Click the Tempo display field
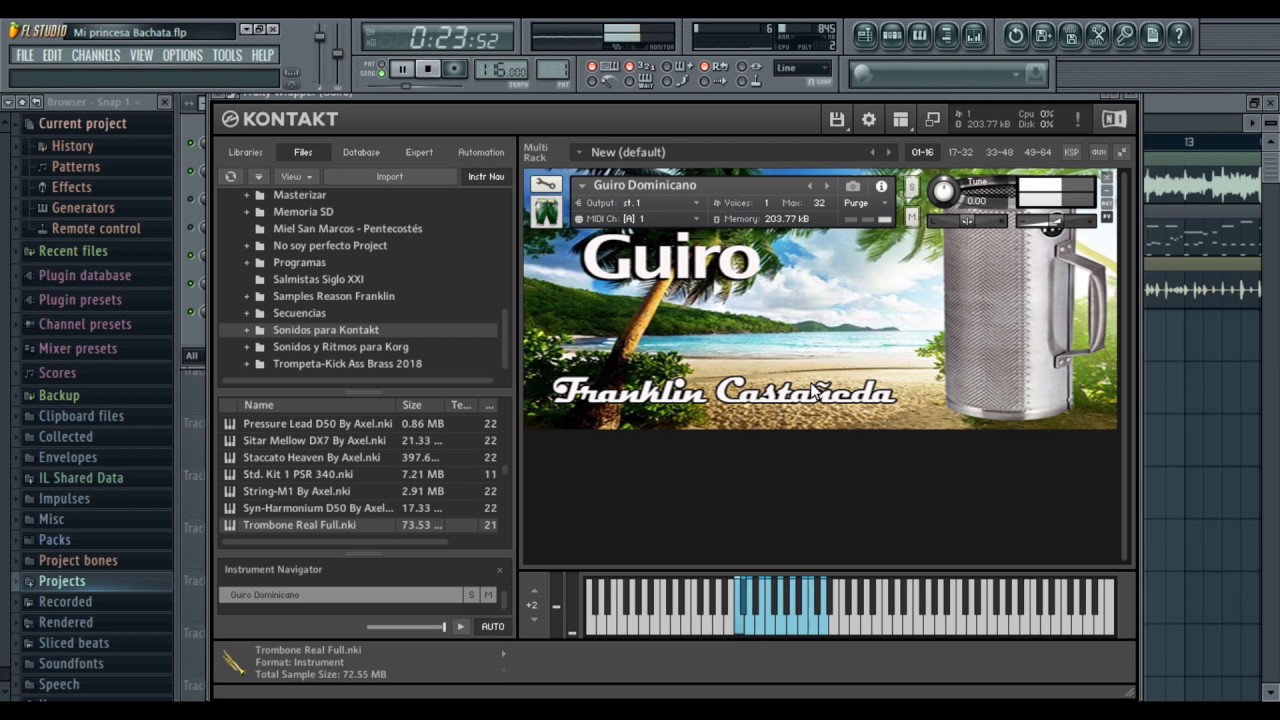The width and height of the screenshot is (1280, 720). pos(501,70)
